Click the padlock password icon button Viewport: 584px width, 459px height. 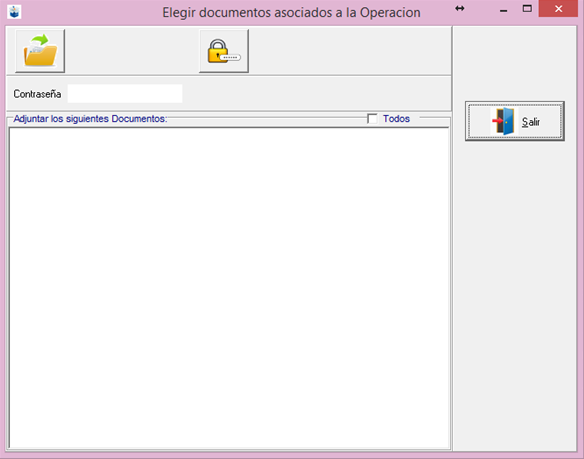pyautogui.click(x=224, y=51)
